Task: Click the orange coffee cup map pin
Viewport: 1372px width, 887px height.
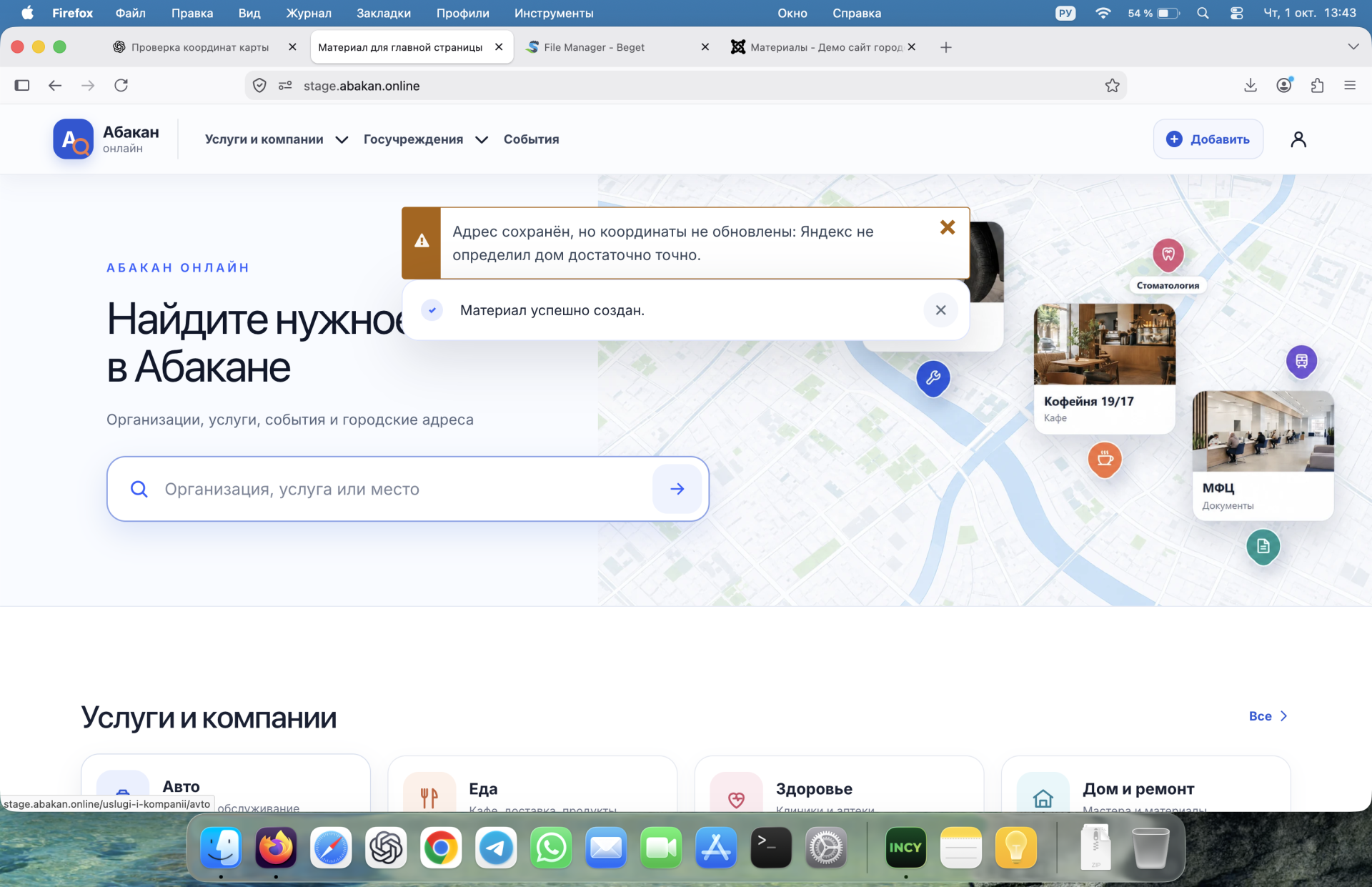Action: point(1105,459)
